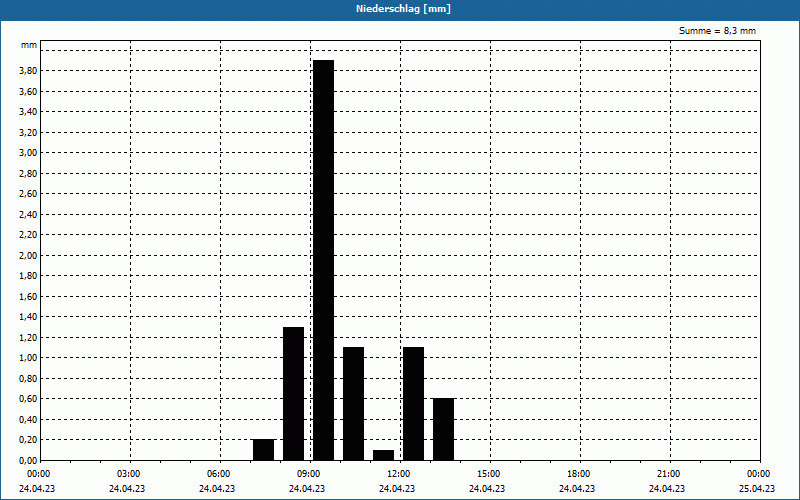Click the mm unit label of the y-axis

29,45
